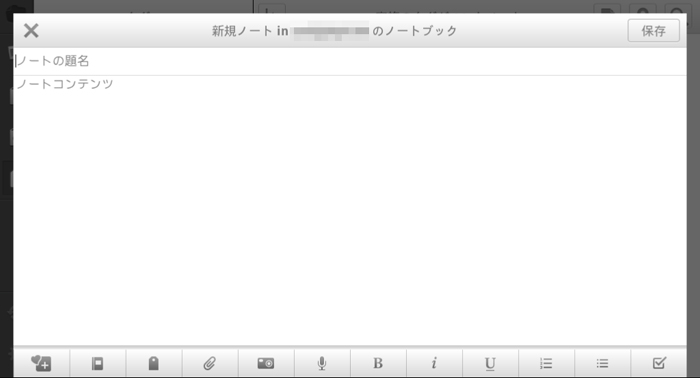This screenshot has height=378, width=700.
Task: Select the blurred notebook name in header
Action: click(331, 31)
